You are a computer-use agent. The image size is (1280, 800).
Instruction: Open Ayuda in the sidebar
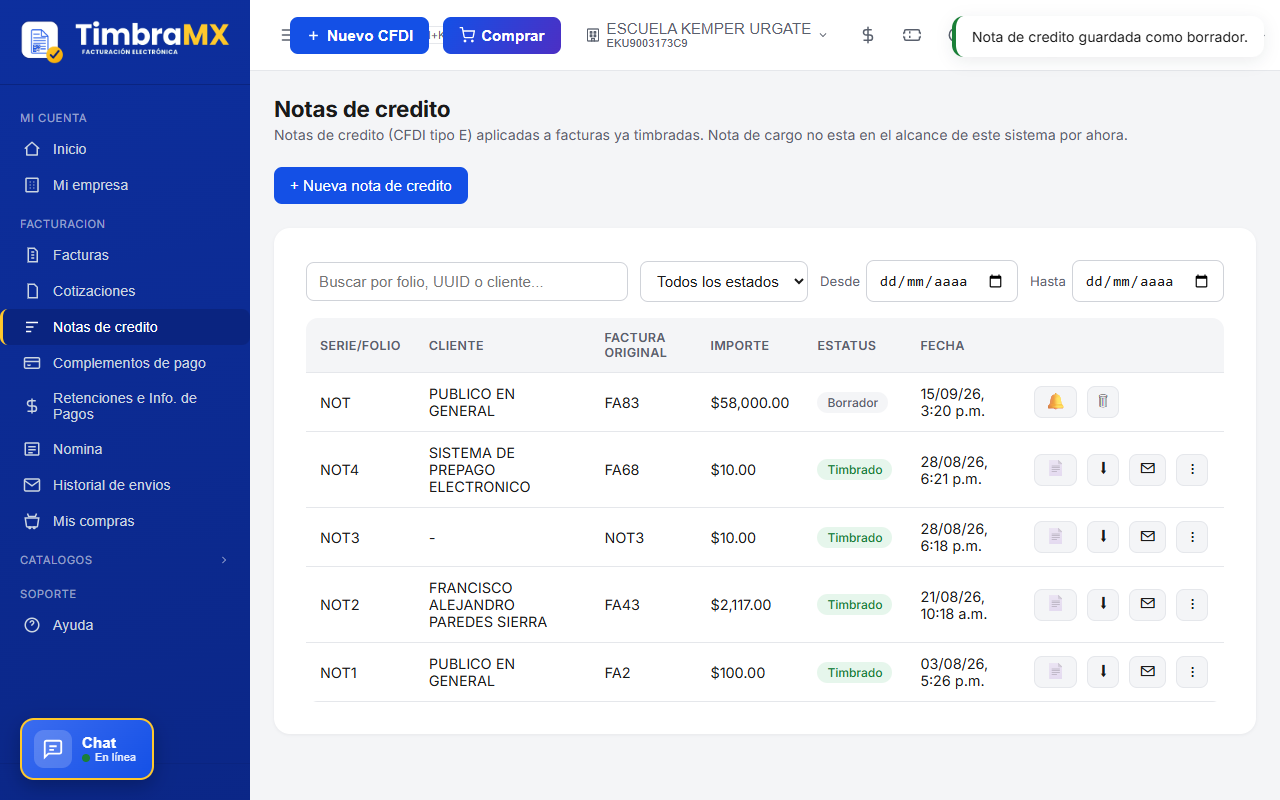tap(125, 625)
